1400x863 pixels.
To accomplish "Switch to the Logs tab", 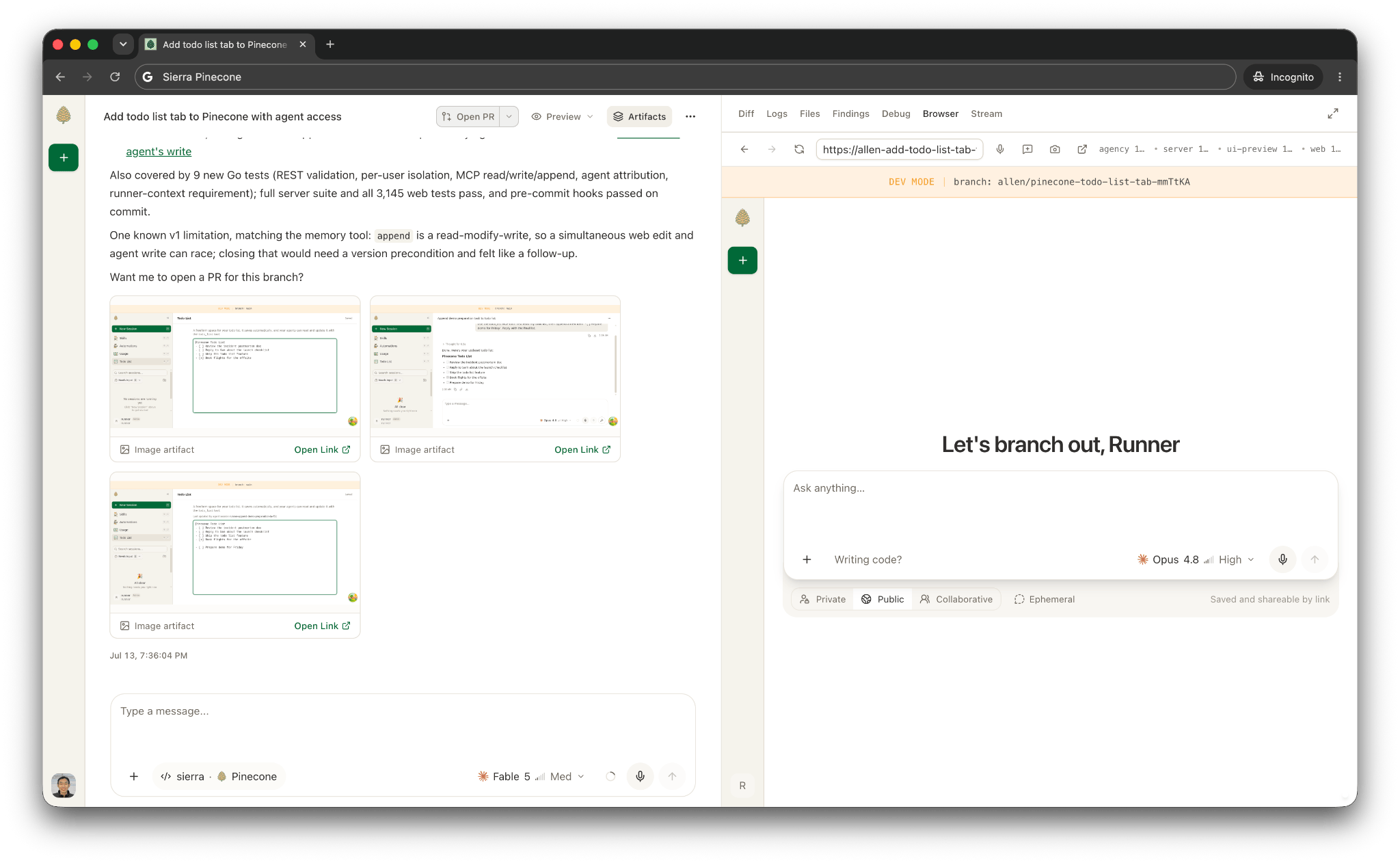I will (777, 114).
